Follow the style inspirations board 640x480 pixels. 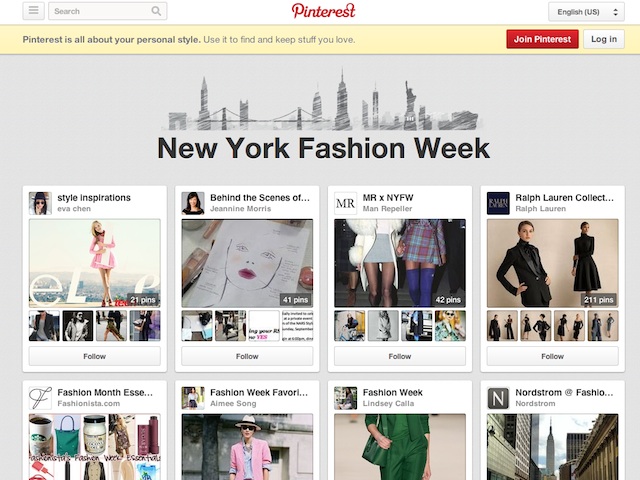95,356
